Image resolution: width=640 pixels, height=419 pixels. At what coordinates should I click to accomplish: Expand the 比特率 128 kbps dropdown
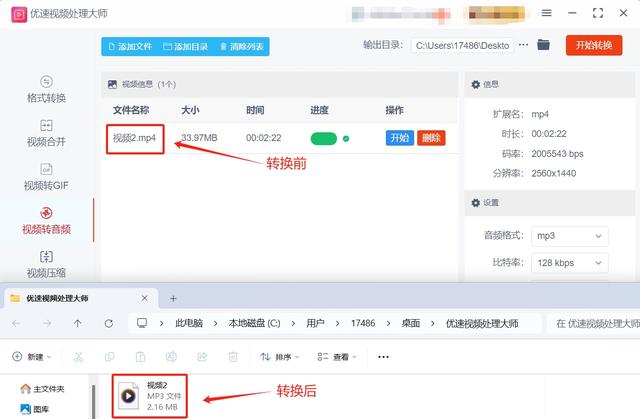[x=570, y=263]
